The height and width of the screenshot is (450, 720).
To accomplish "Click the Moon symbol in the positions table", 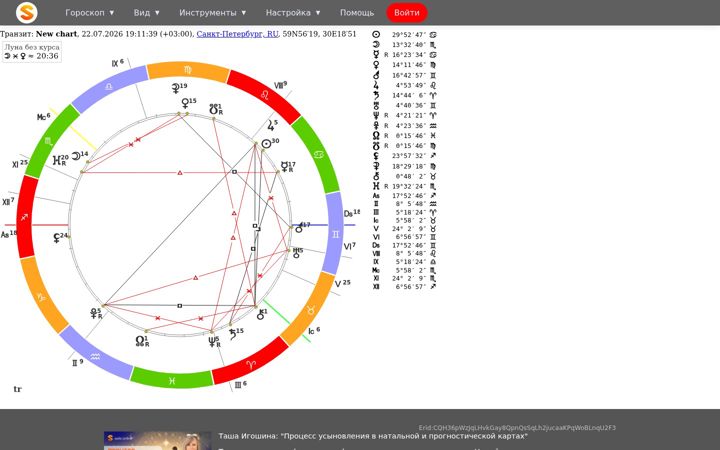I will coord(376,45).
